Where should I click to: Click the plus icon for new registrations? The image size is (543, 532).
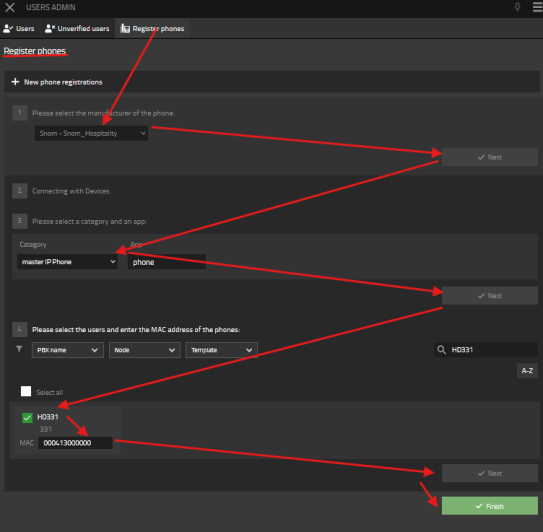(15, 82)
